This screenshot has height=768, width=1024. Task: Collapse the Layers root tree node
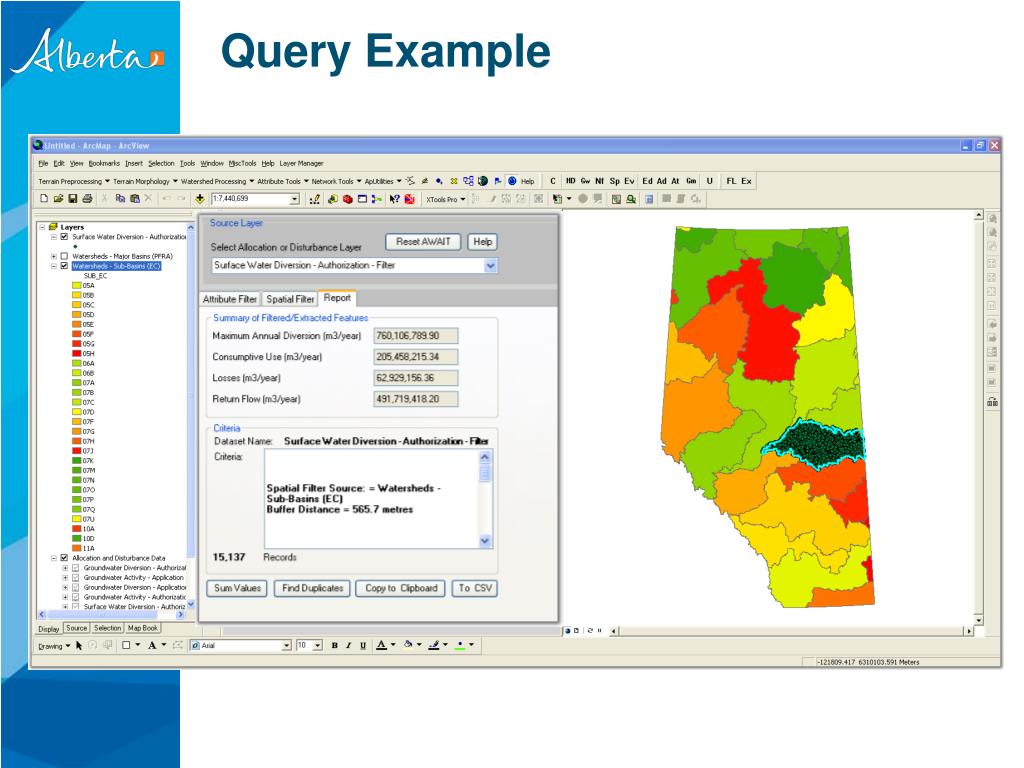pyautogui.click(x=42, y=227)
